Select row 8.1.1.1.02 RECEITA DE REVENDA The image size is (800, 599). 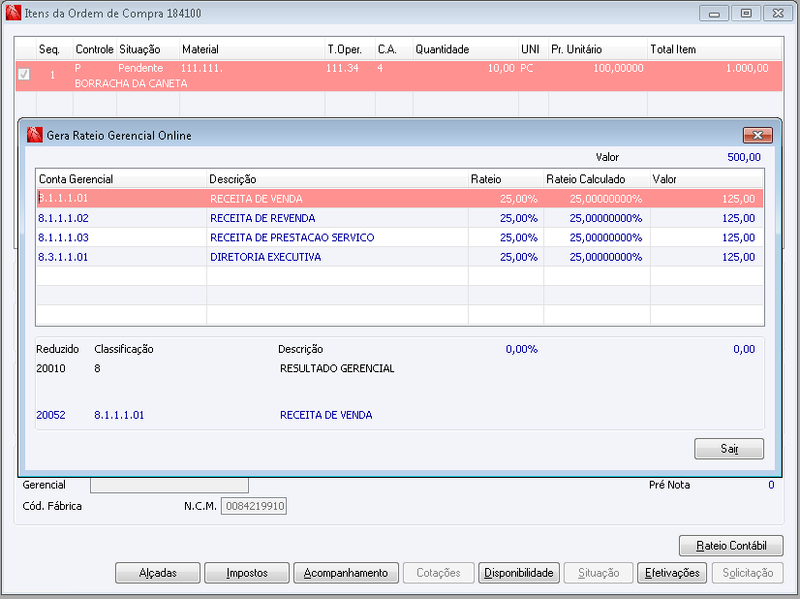399,218
